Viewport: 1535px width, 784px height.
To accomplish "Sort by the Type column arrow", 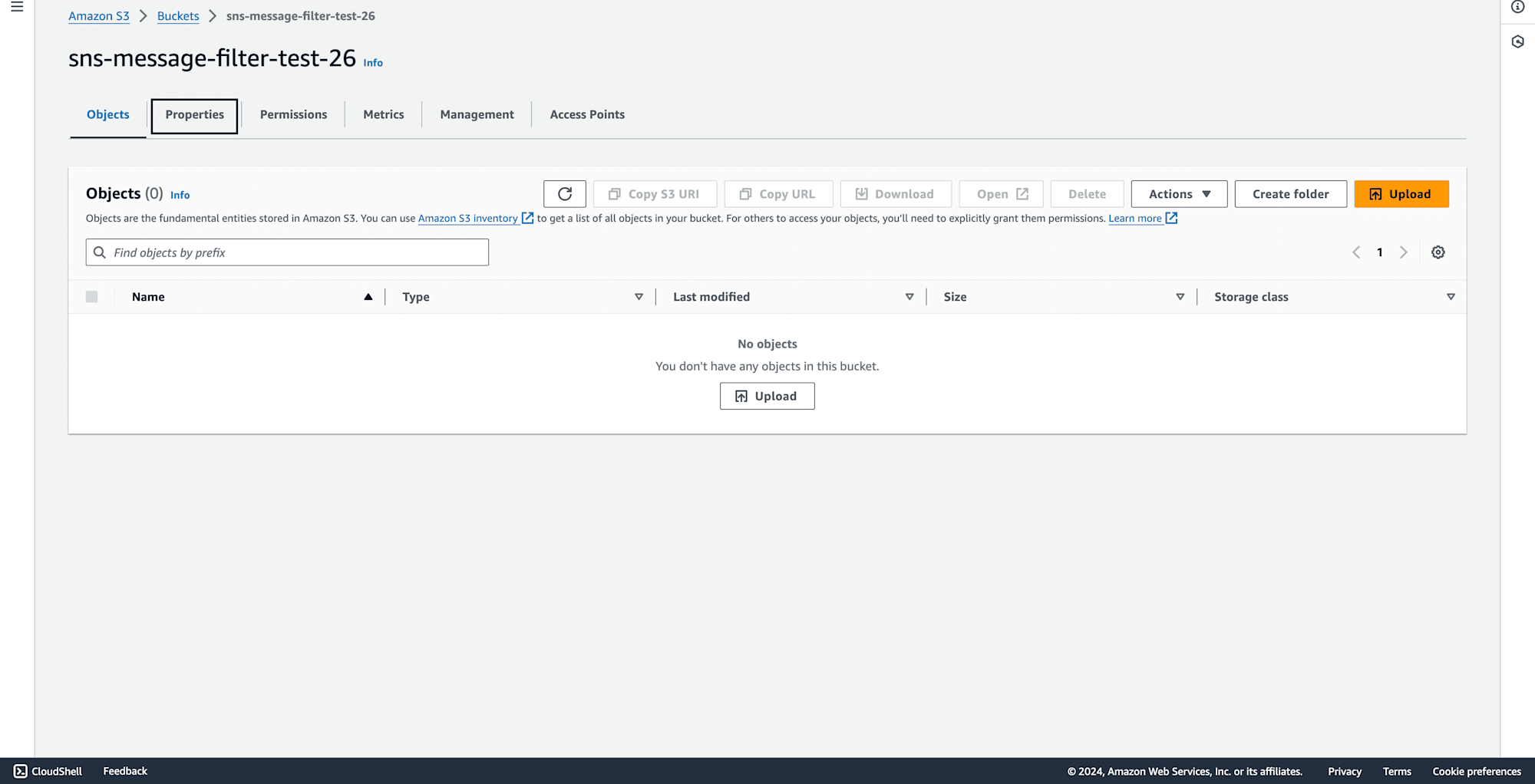I will [639, 297].
